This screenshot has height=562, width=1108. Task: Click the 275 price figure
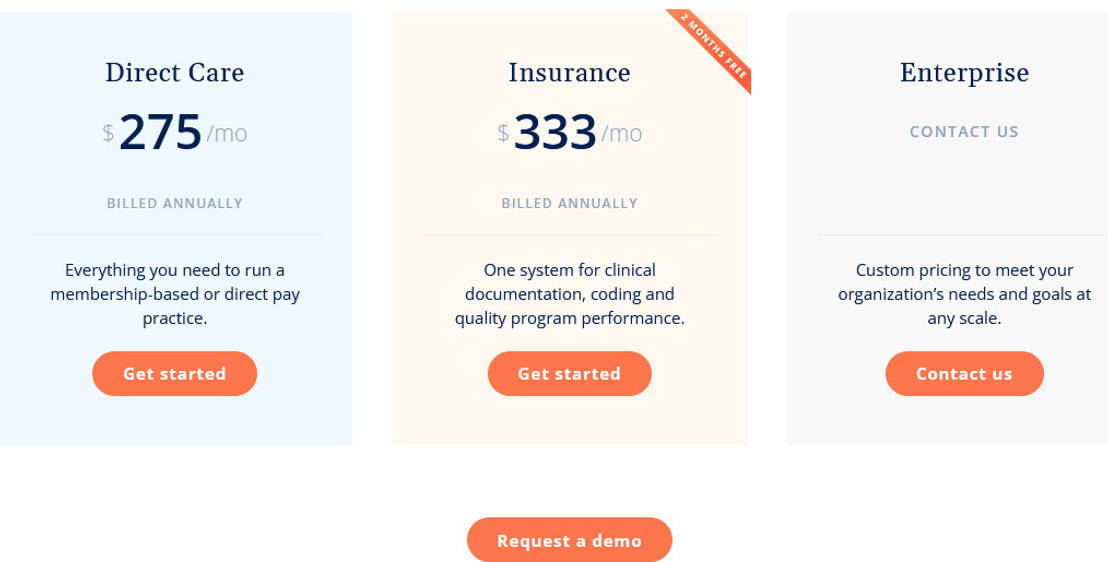click(161, 132)
